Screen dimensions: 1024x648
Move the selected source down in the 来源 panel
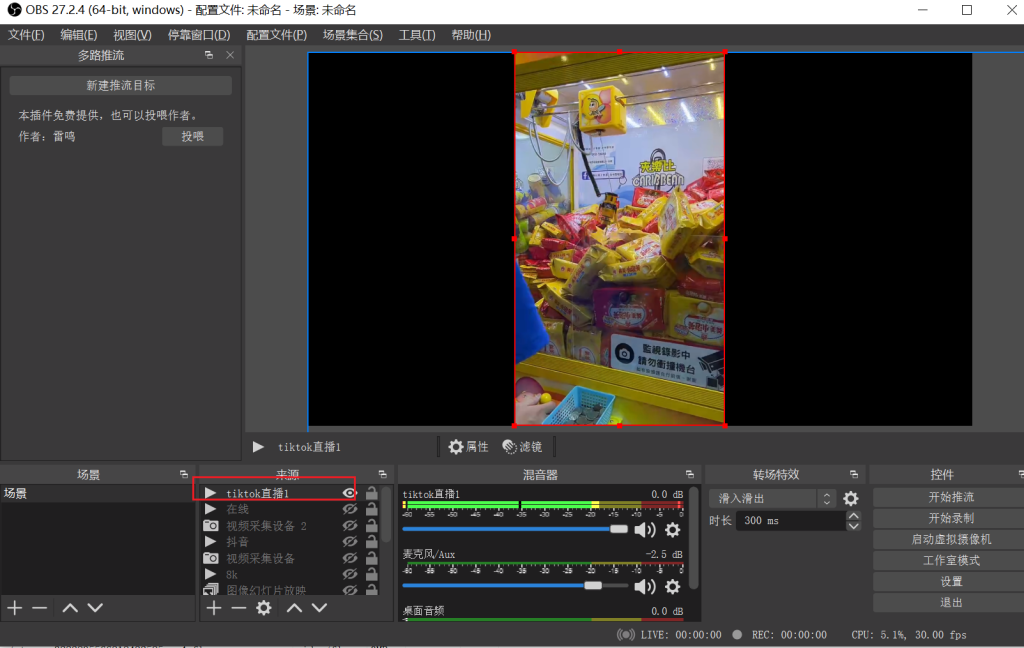(x=319, y=608)
